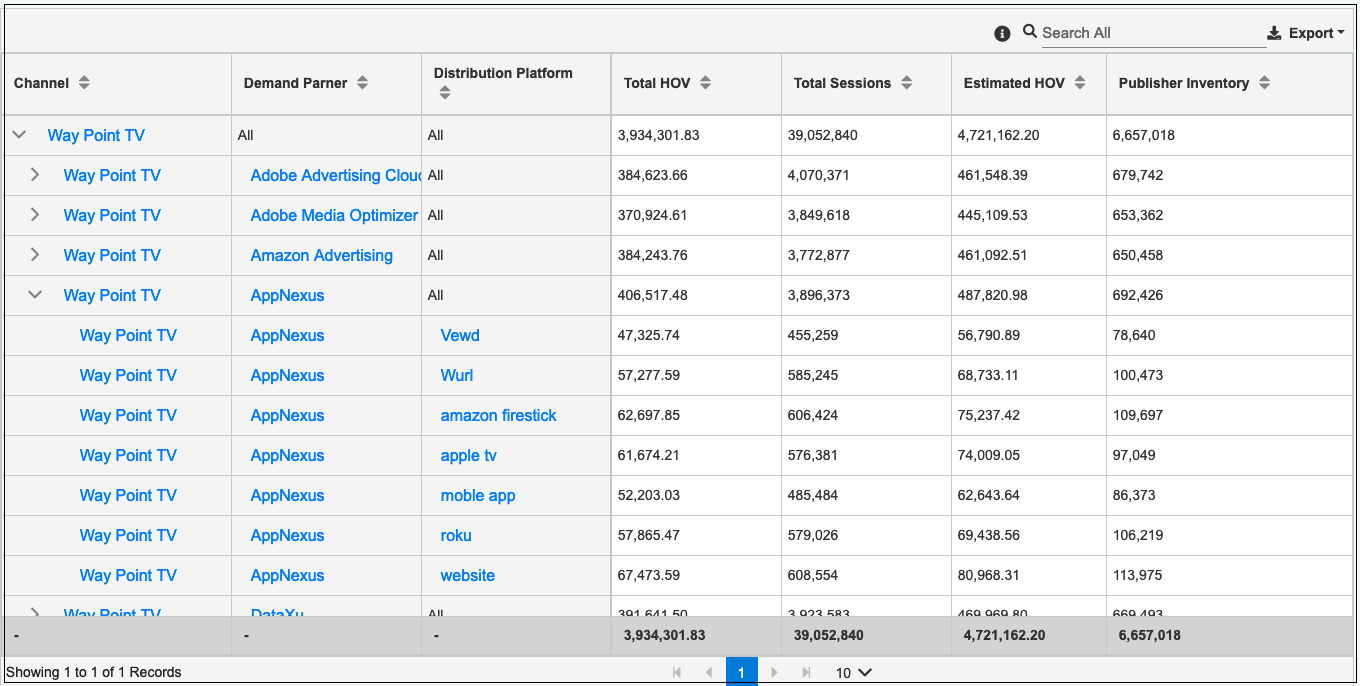Open the Adobe Media Optimizer link
Viewport: 1360px width, 686px height.
click(333, 215)
